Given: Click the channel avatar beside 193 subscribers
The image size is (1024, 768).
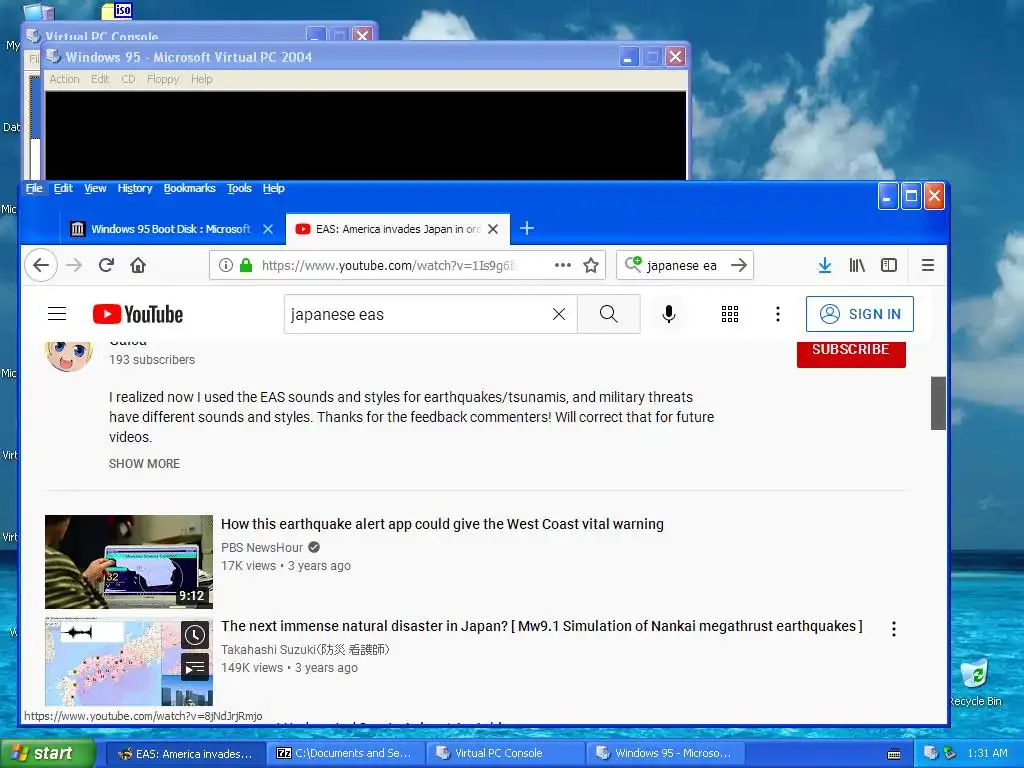Looking at the screenshot, I should click(x=69, y=355).
